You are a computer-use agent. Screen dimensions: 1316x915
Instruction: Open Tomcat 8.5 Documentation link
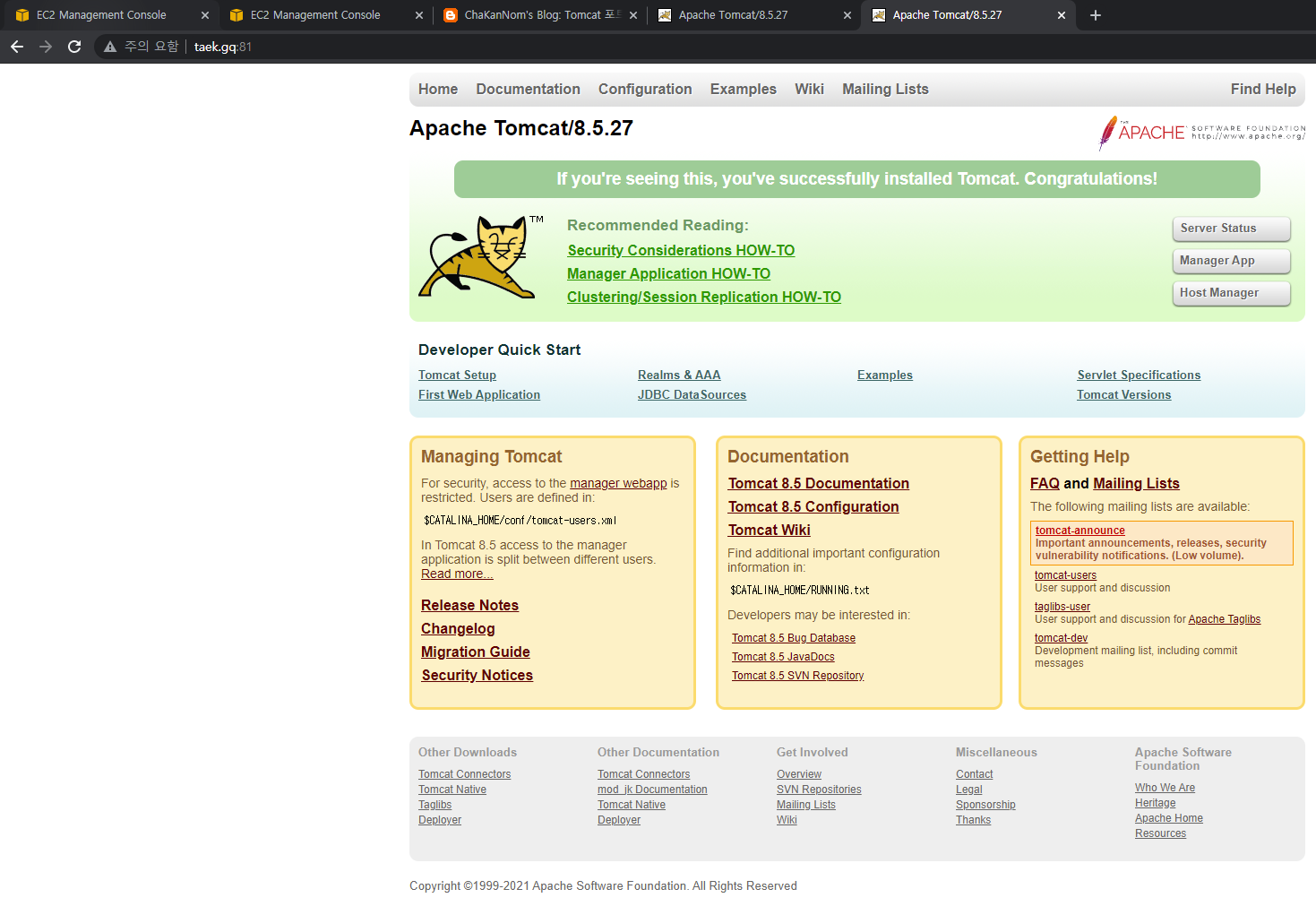[819, 483]
